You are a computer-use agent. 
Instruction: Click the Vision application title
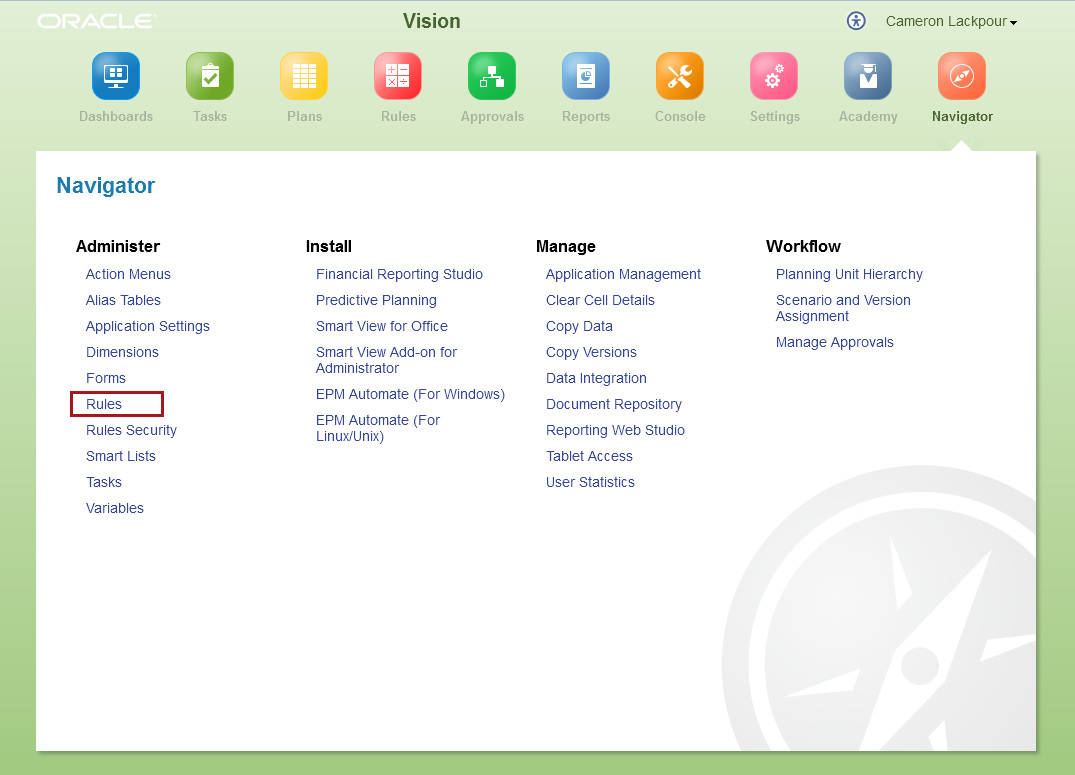[431, 21]
